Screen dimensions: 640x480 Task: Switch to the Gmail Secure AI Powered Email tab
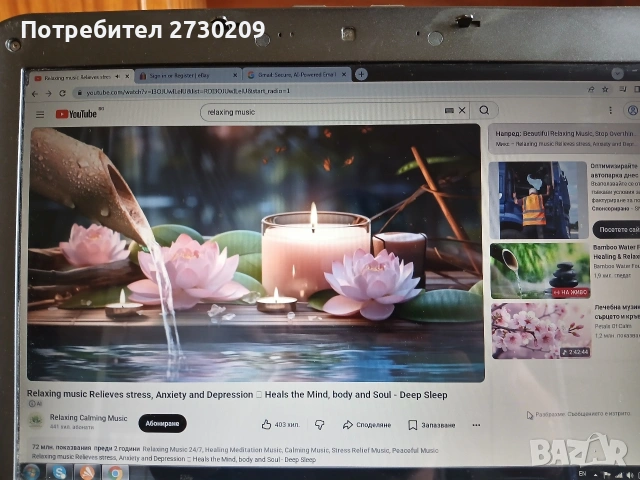[297, 75]
